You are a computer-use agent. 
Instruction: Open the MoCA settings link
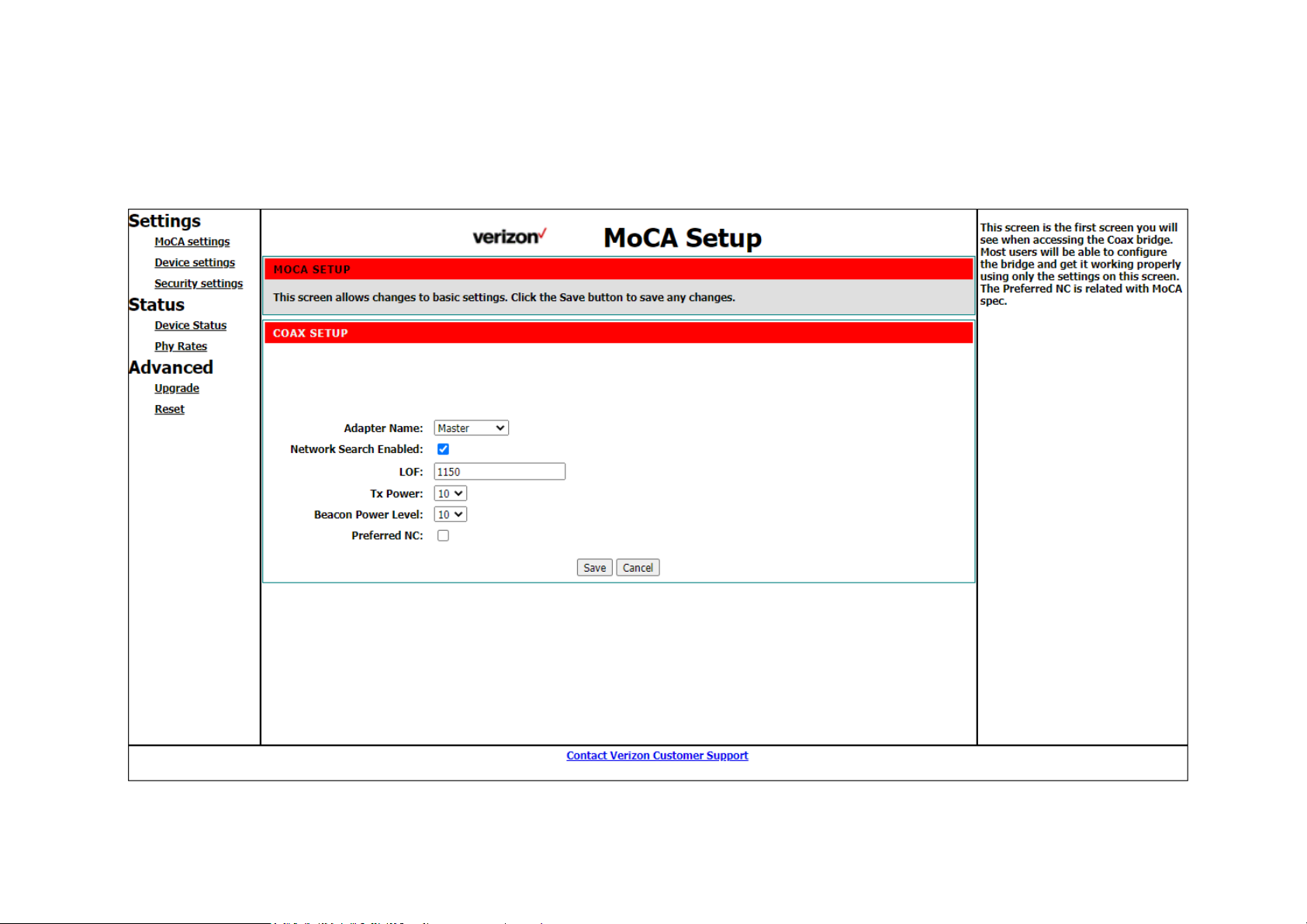192,242
